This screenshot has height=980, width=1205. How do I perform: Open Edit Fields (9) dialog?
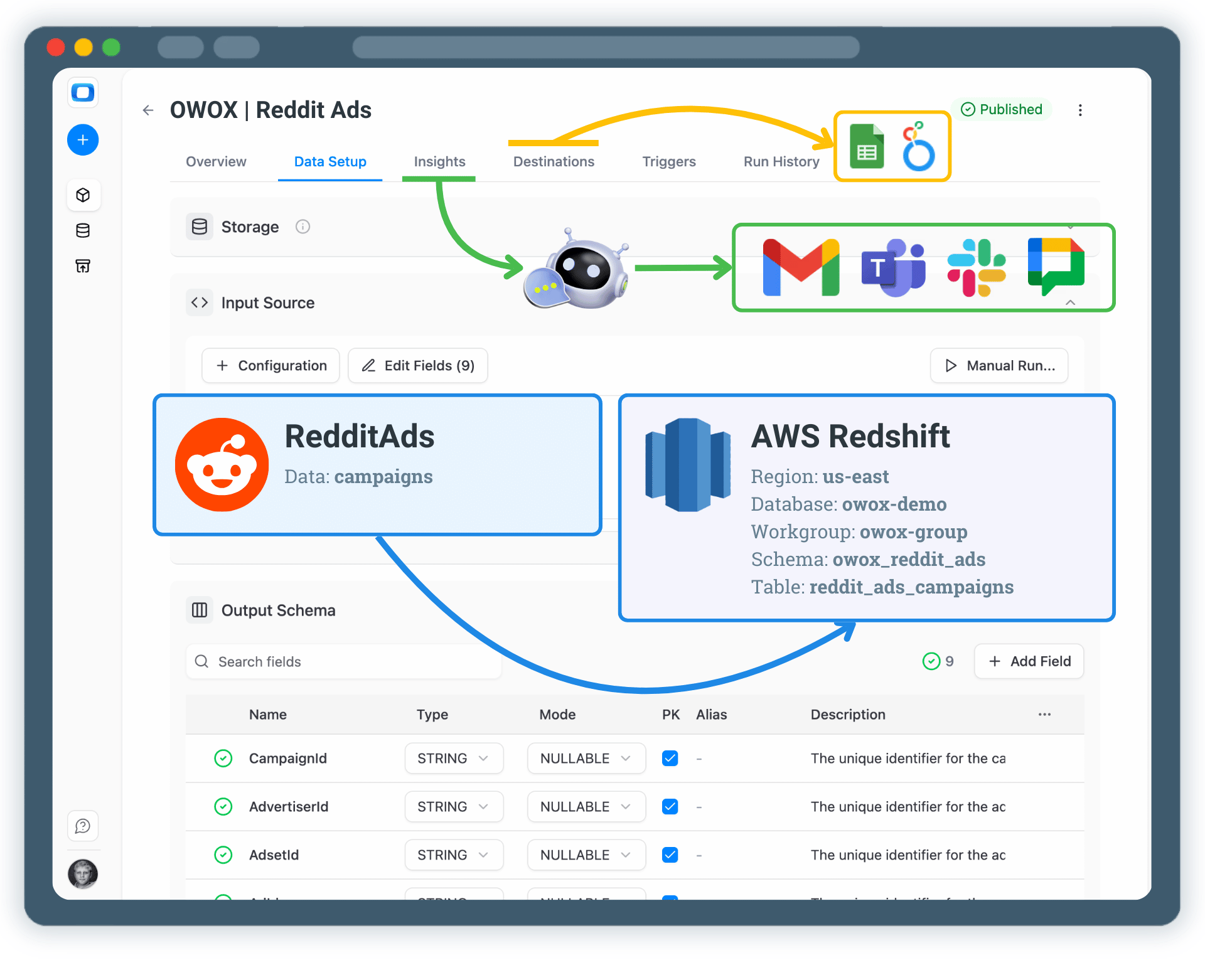pos(417,365)
